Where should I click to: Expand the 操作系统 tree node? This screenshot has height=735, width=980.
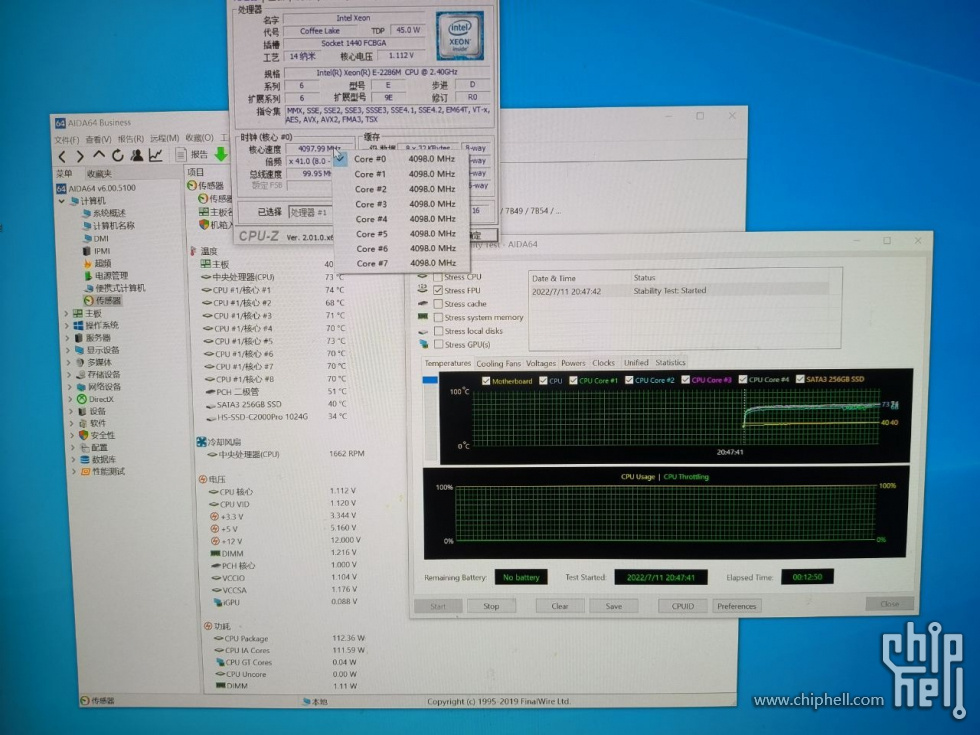pyautogui.click(x=66, y=326)
